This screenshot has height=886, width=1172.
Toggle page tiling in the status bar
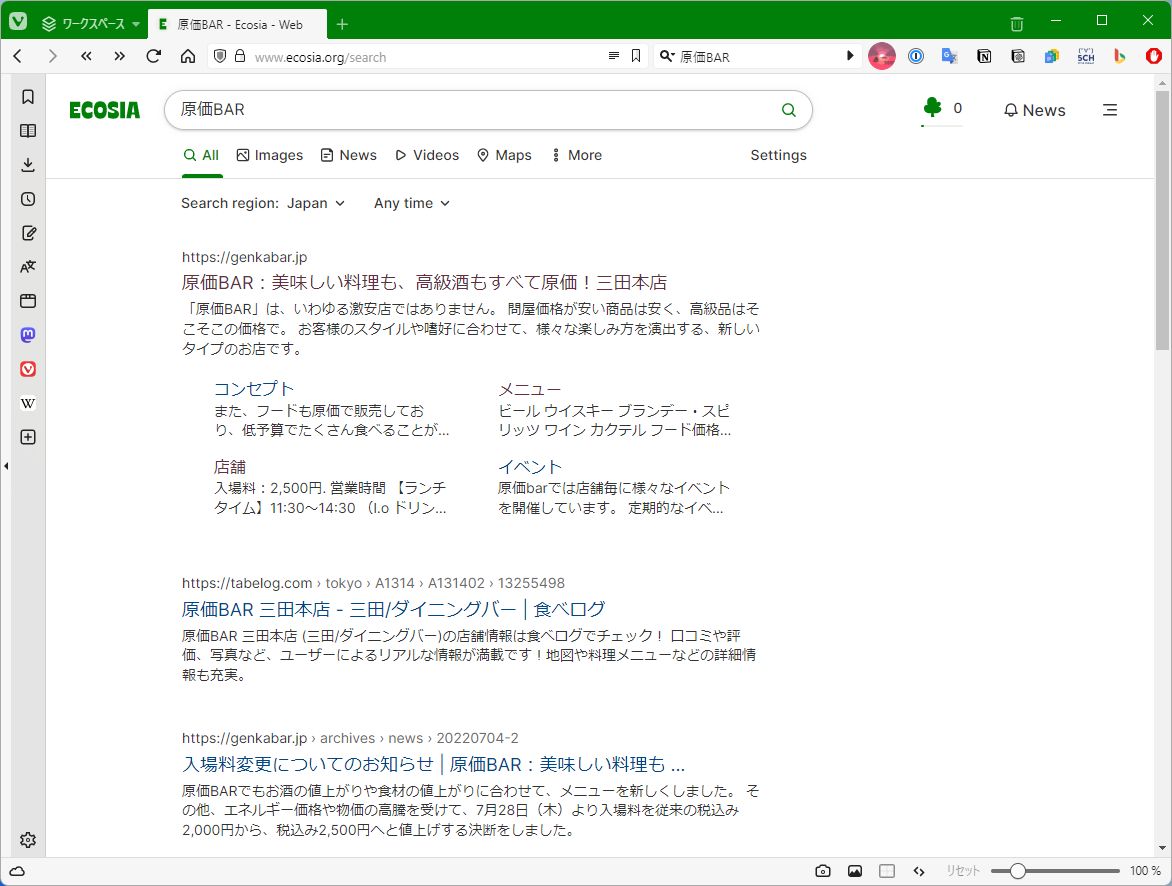tap(887, 871)
